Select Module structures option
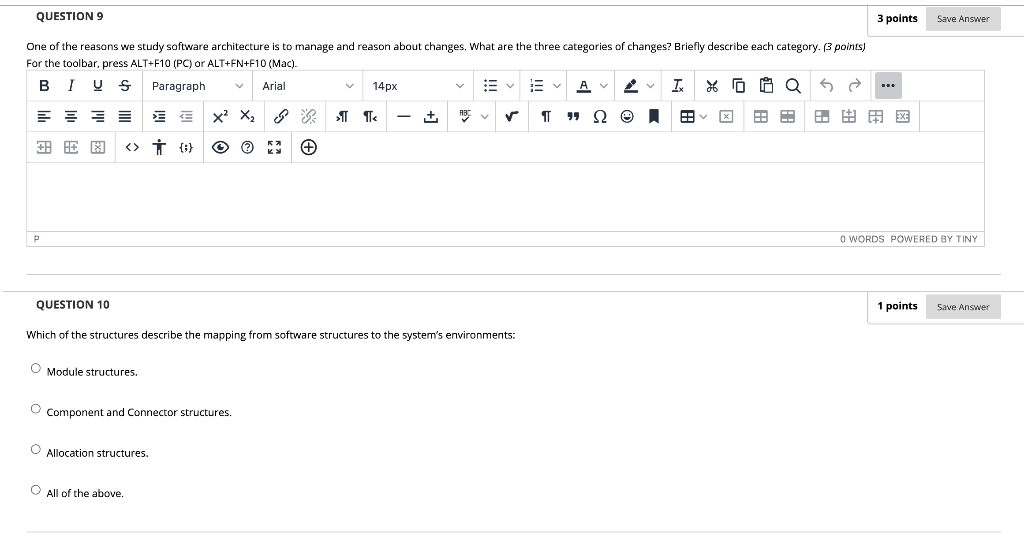The height and width of the screenshot is (536, 1024). [x=36, y=368]
